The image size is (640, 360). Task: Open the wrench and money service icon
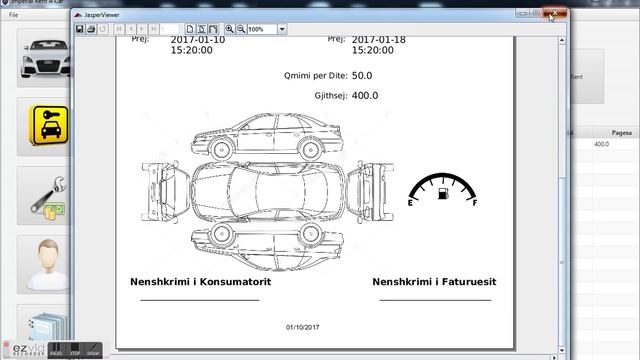click(43, 195)
